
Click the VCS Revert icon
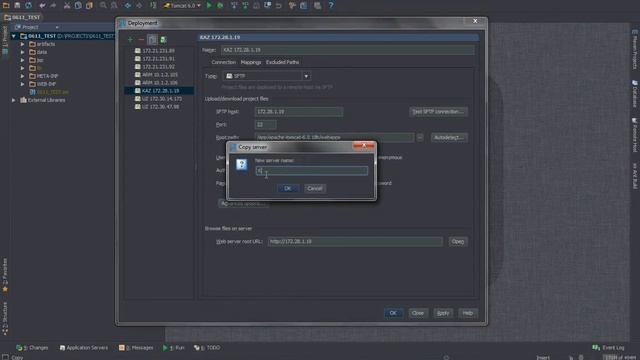coord(279,5)
